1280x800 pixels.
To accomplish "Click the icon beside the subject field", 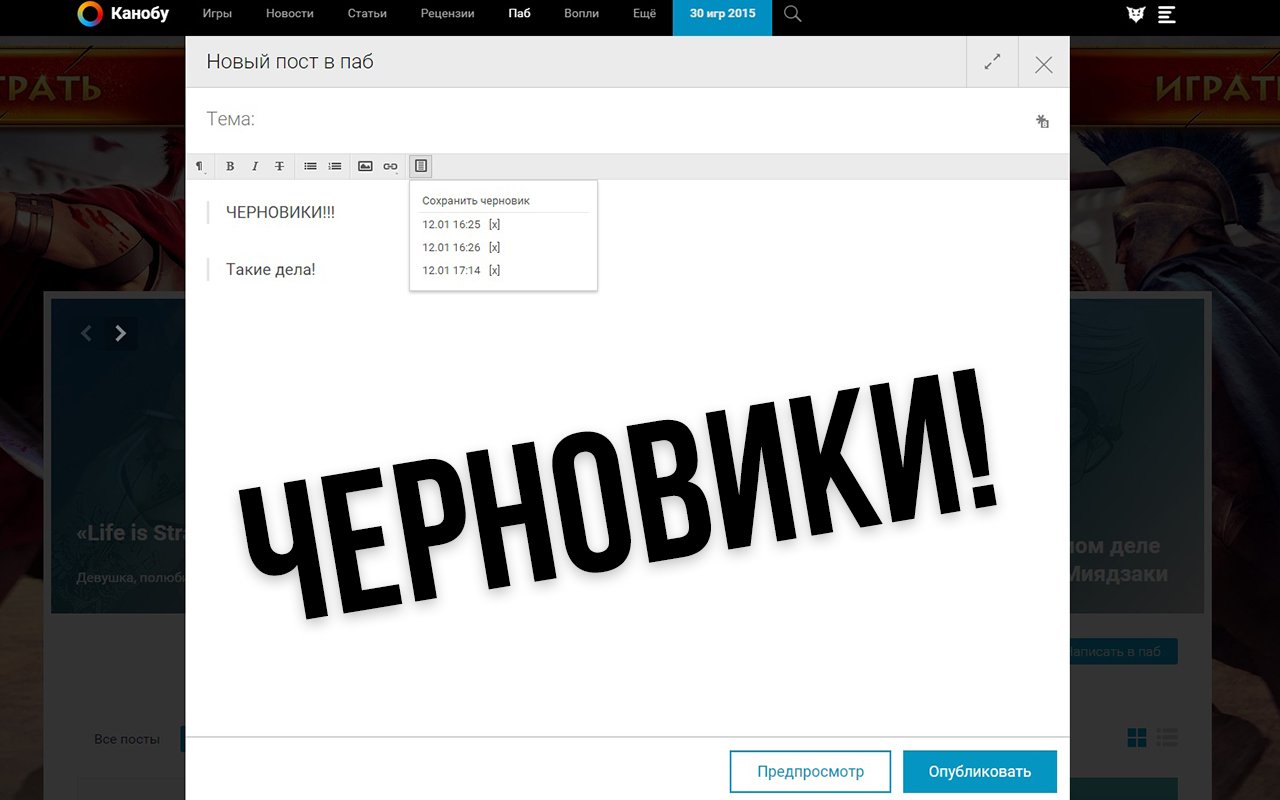I will pyautogui.click(x=1042, y=121).
